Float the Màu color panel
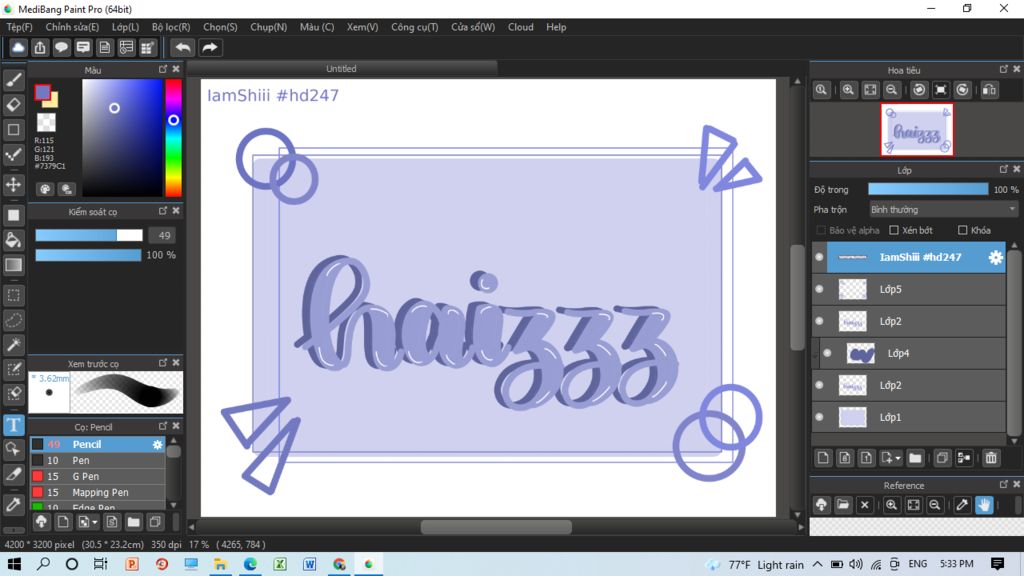Image resolution: width=1024 pixels, height=576 pixels. (163, 69)
